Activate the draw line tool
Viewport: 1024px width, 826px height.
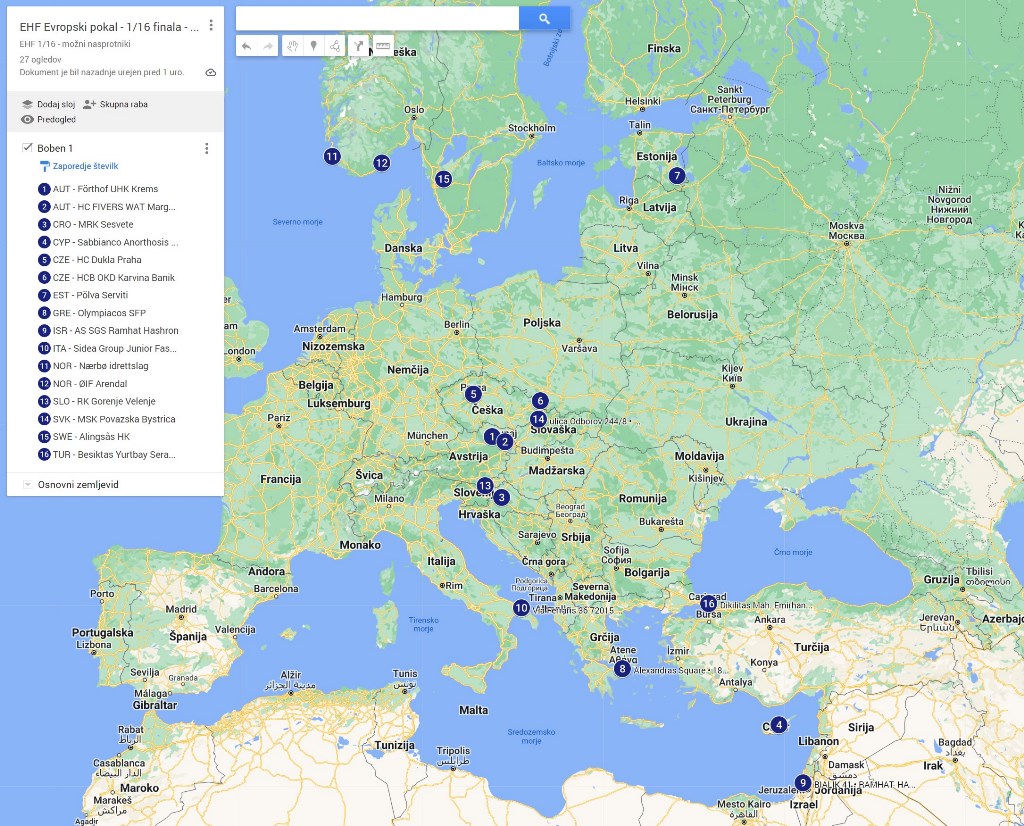334,46
